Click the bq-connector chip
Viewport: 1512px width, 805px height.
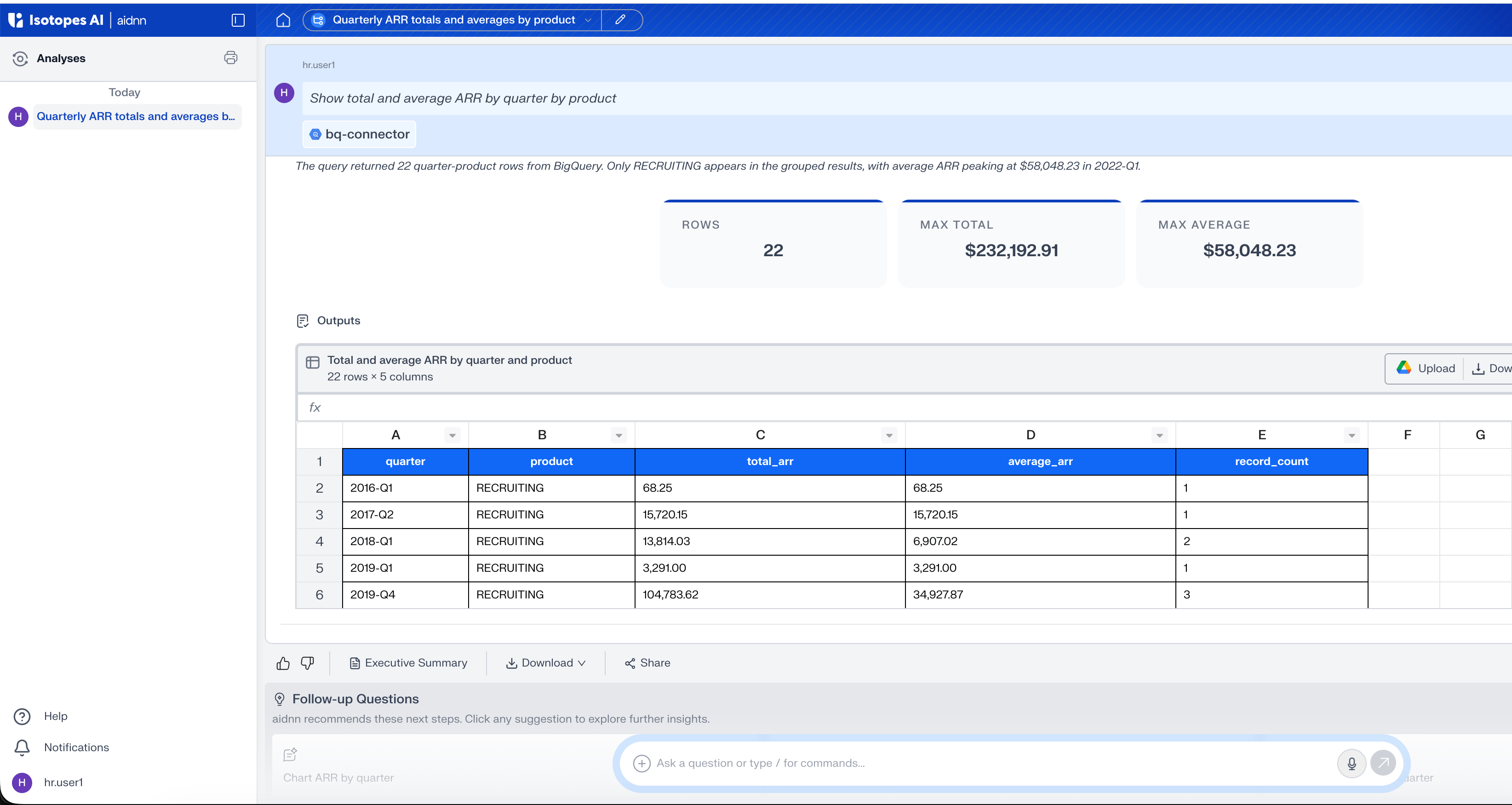coord(359,134)
